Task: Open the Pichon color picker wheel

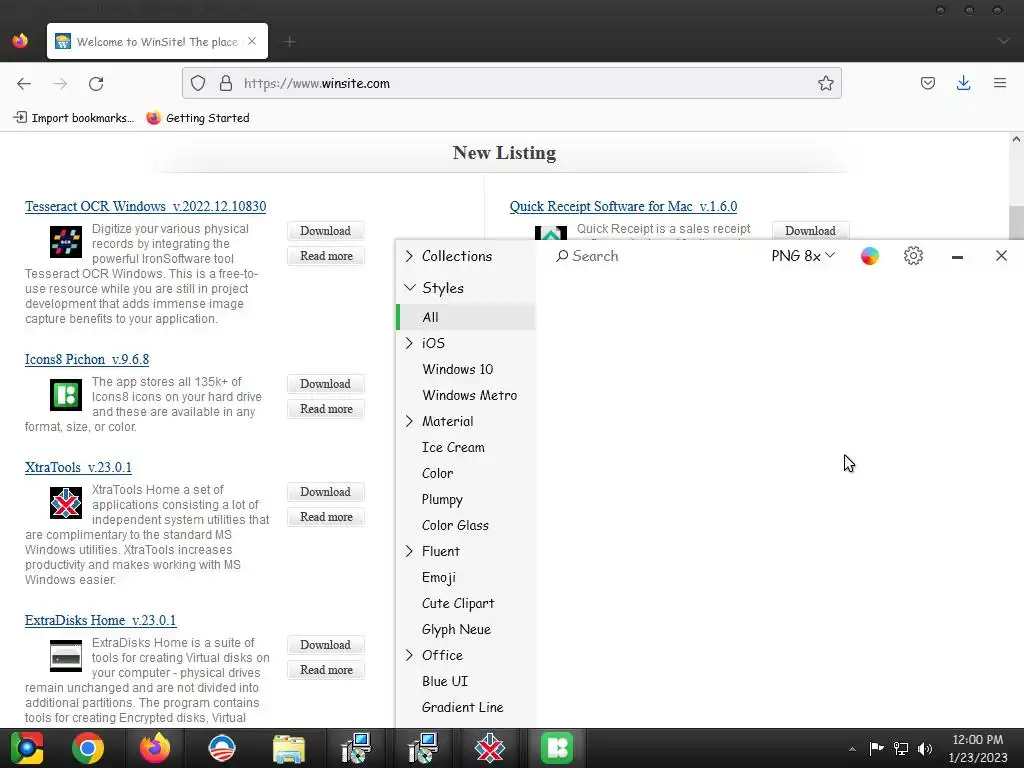Action: point(869,256)
